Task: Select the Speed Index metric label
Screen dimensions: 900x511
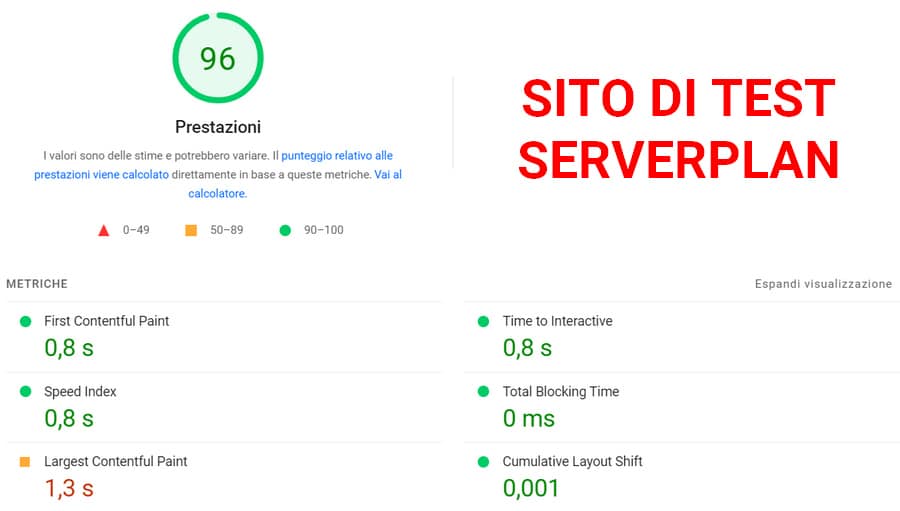Action: click(80, 392)
